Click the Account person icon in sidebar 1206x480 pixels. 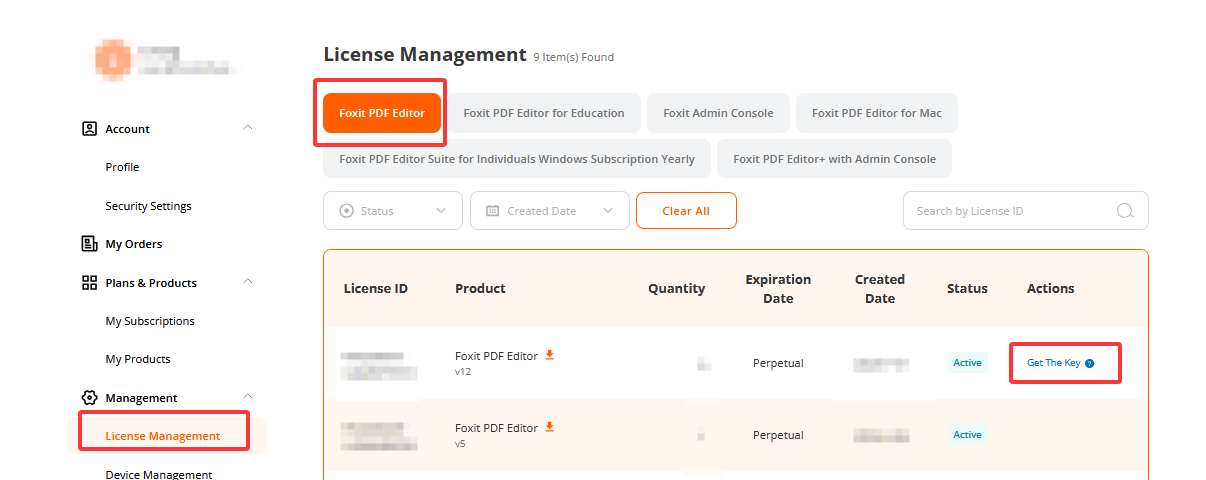(x=89, y=128)
